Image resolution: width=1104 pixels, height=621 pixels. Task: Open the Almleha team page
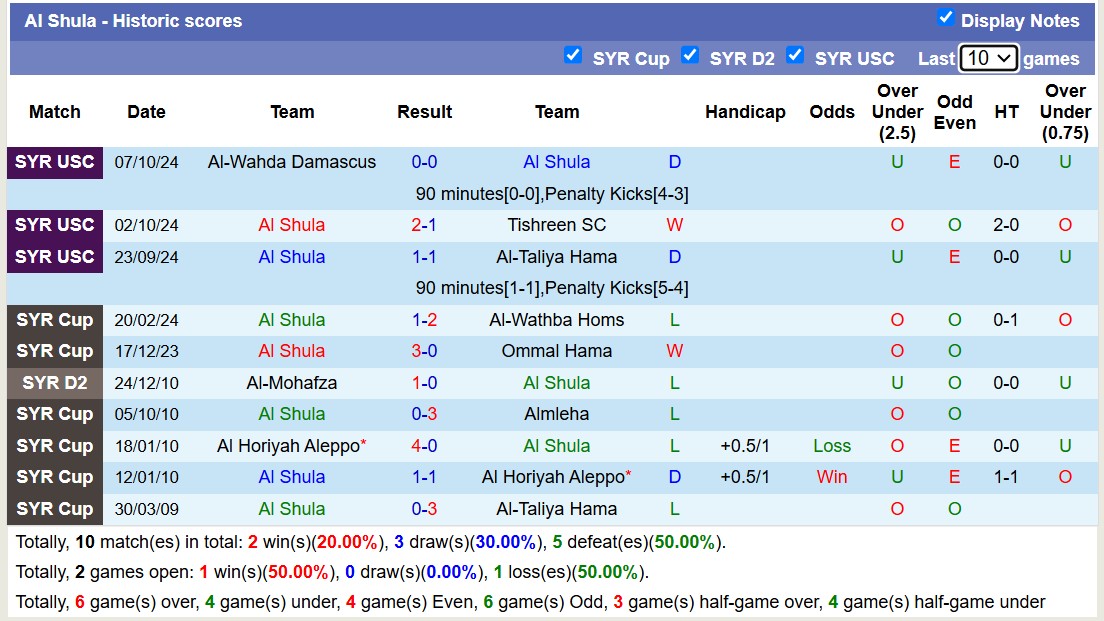pos(557,414)
